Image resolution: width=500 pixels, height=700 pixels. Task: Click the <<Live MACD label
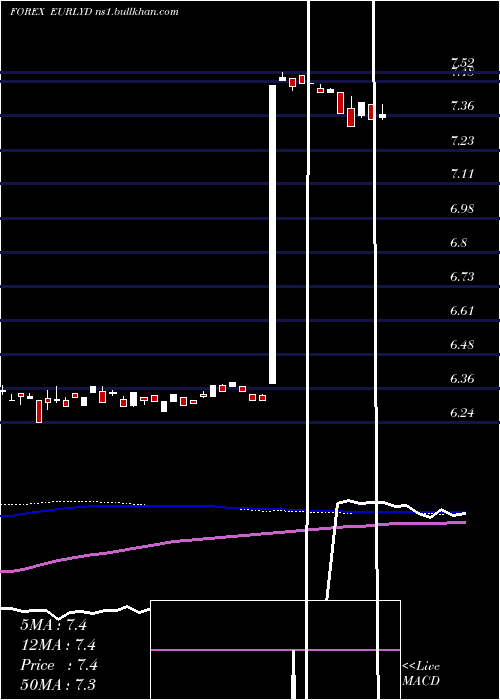421,673
